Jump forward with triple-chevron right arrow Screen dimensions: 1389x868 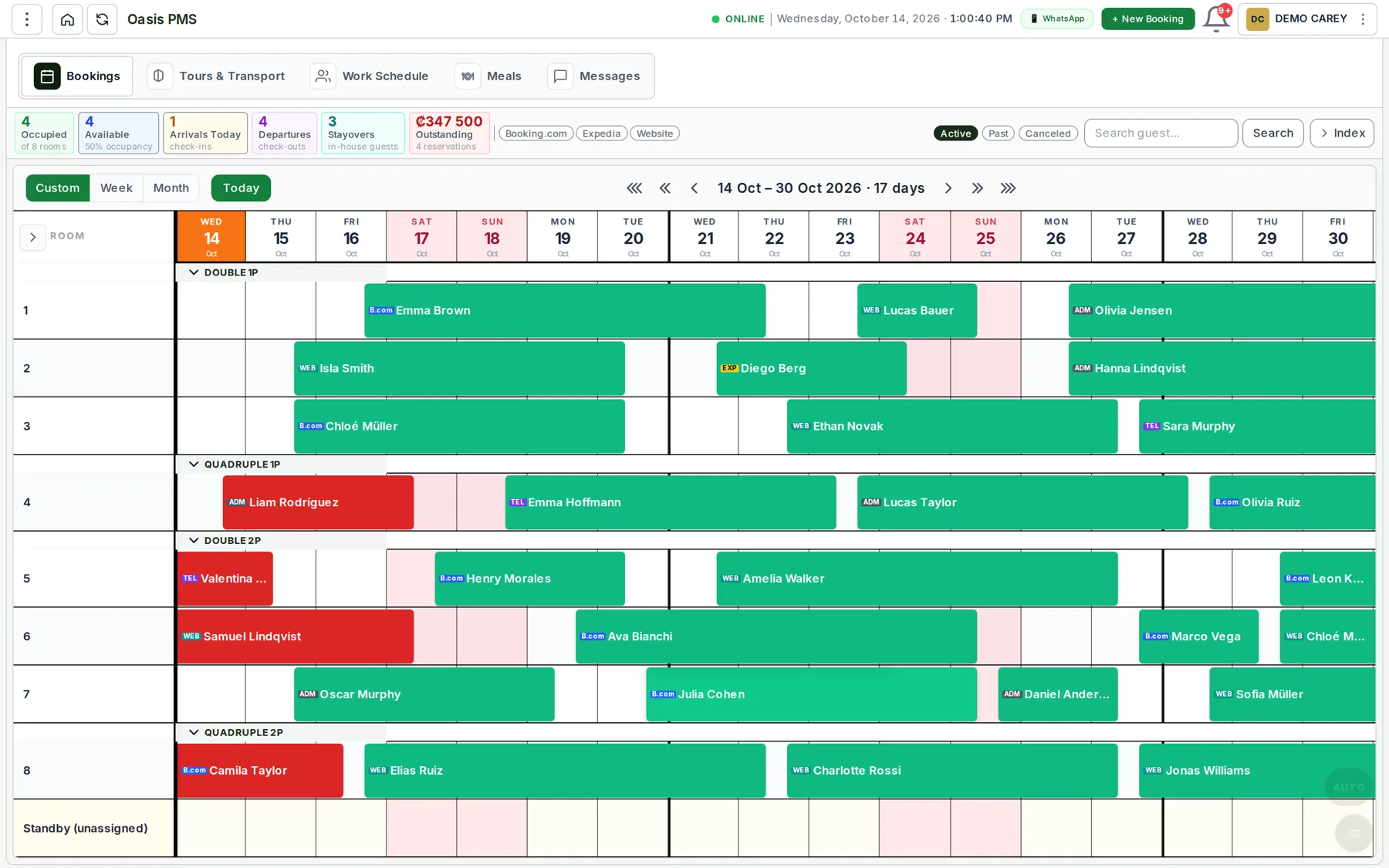pyautogui.click(x=1008, y=188)
